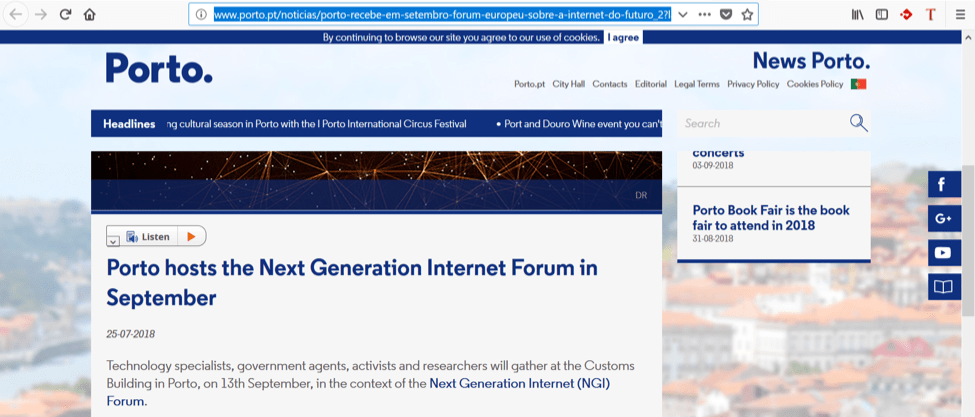Image resolution: width=975 pixels, height=417 pixels.
Task: Click the magnifying glass search icon
Action: (859, 123)
